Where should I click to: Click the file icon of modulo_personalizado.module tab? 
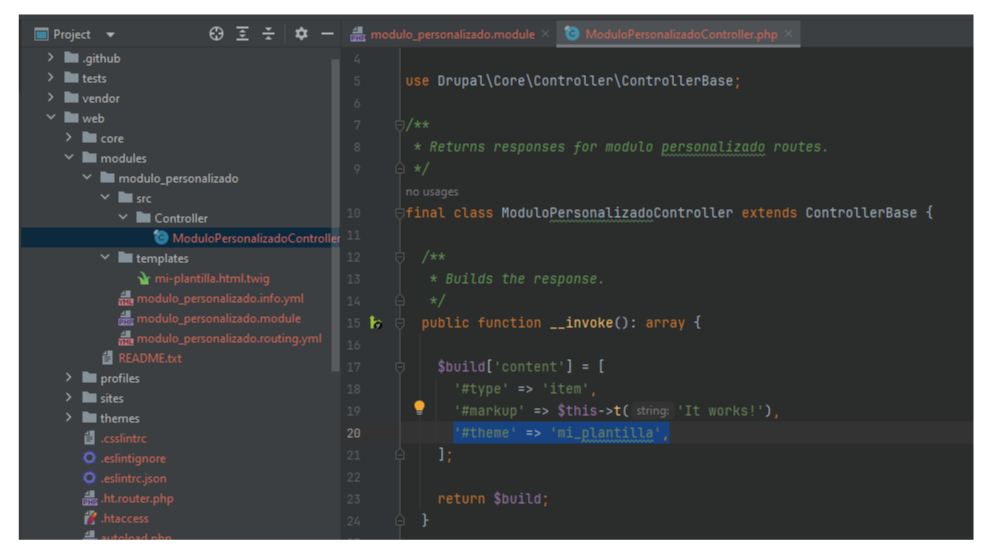click(358, 34)
